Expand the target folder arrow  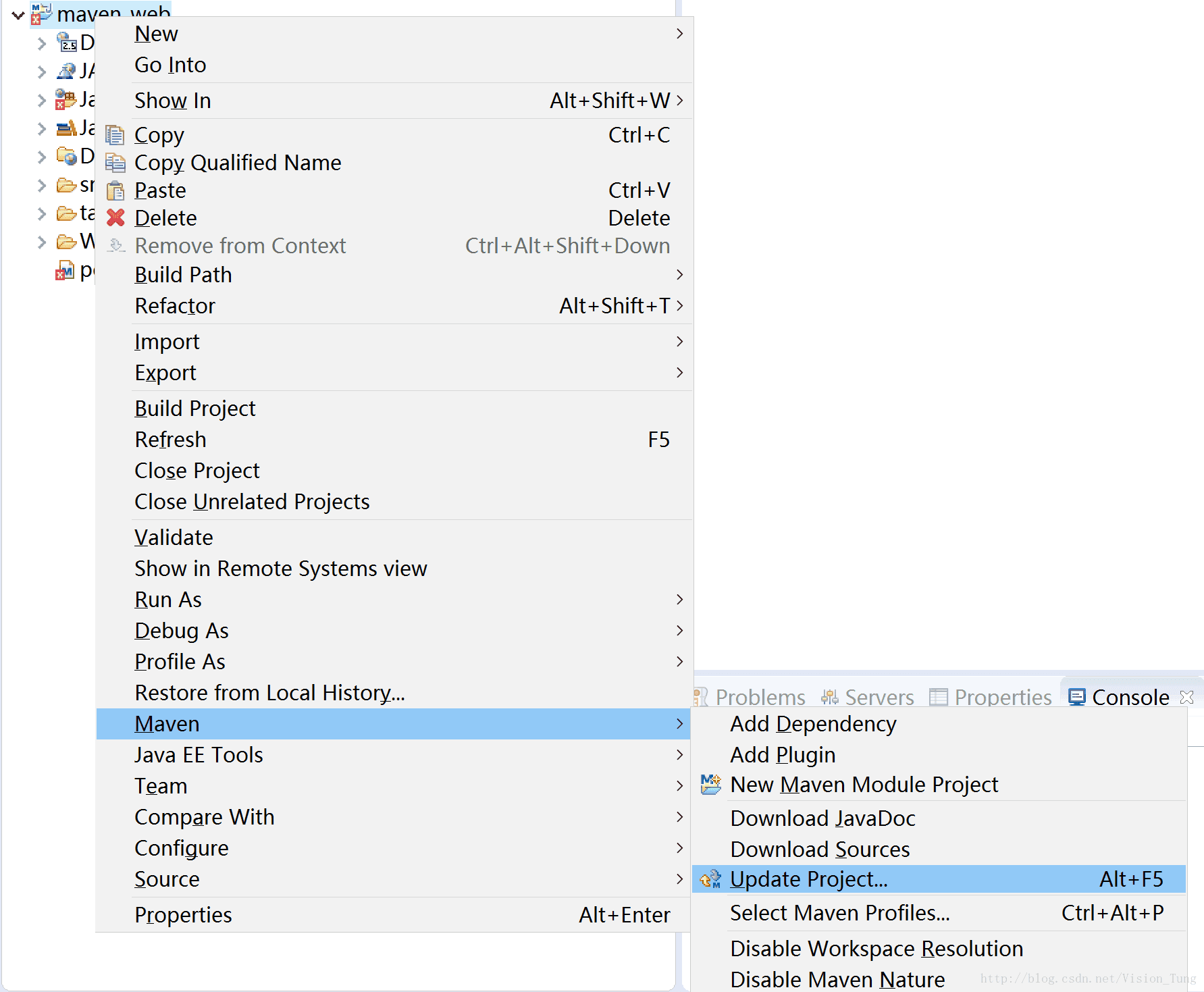42,213
